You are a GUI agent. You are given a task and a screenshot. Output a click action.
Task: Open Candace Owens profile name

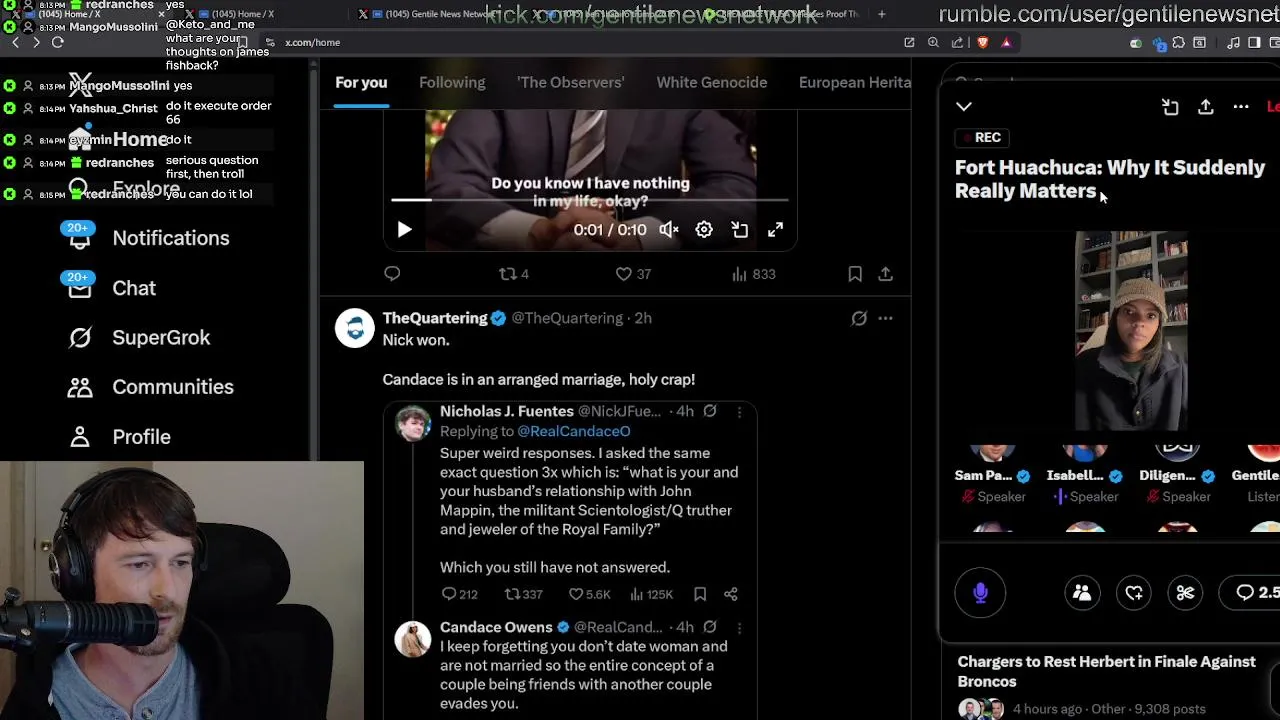496,627
